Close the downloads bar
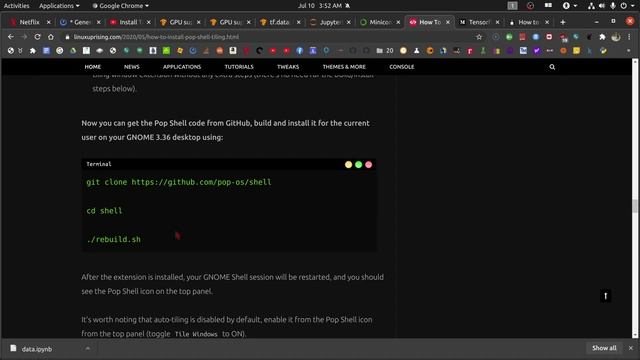This screenshot has height=360, width=640. pos(631,348)
